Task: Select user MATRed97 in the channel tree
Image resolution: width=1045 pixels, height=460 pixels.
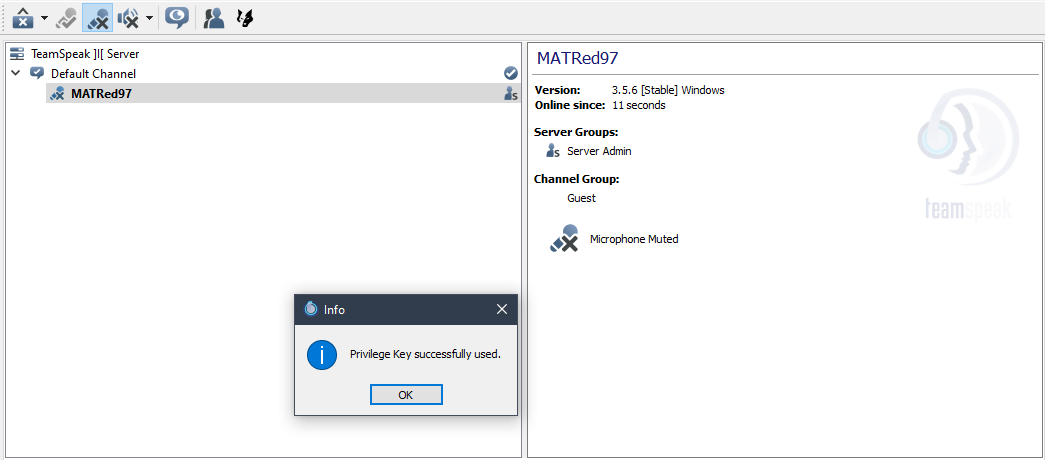Action: pyautogui.click(x=283, y=93)
